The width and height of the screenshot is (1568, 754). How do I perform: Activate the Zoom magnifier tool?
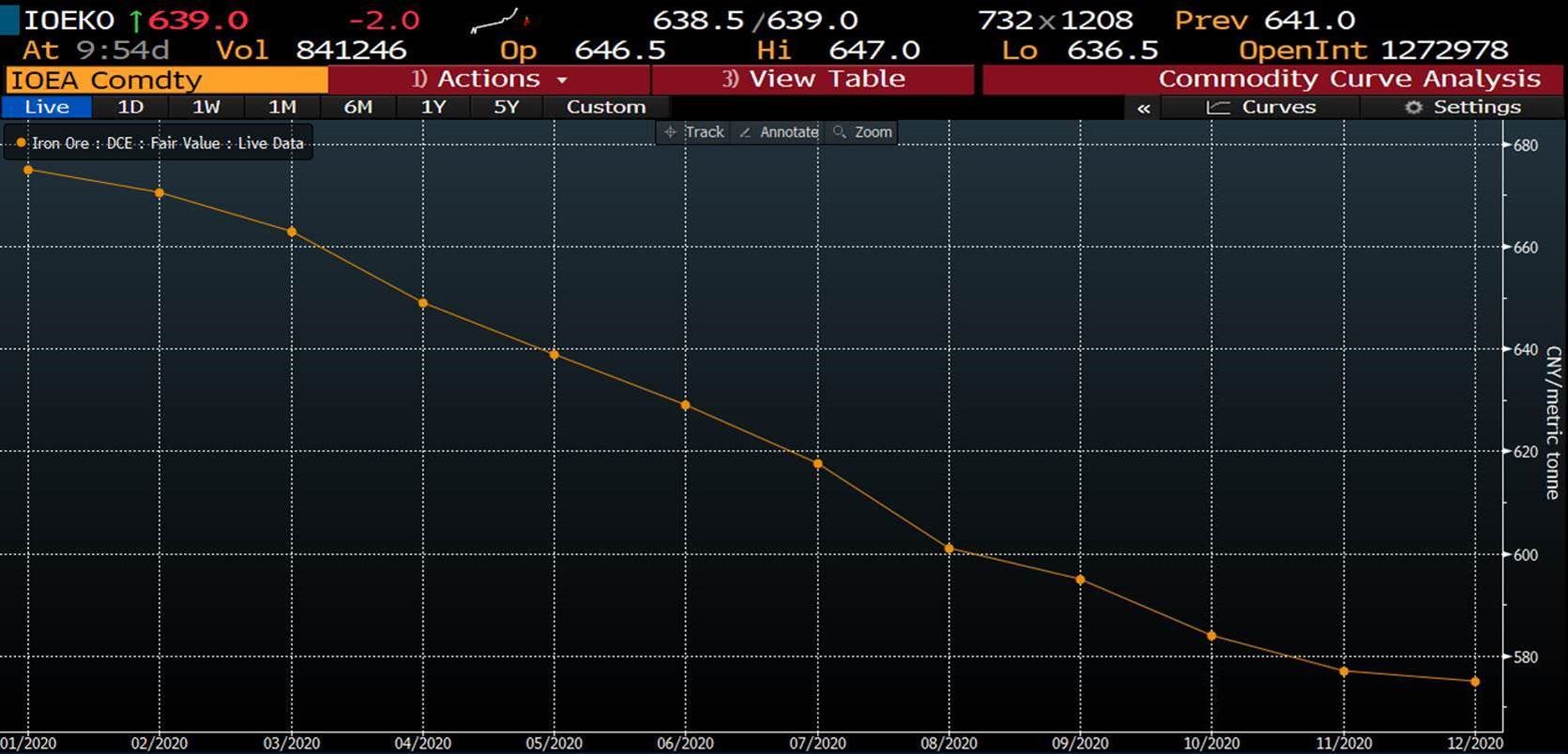(862, 132)
